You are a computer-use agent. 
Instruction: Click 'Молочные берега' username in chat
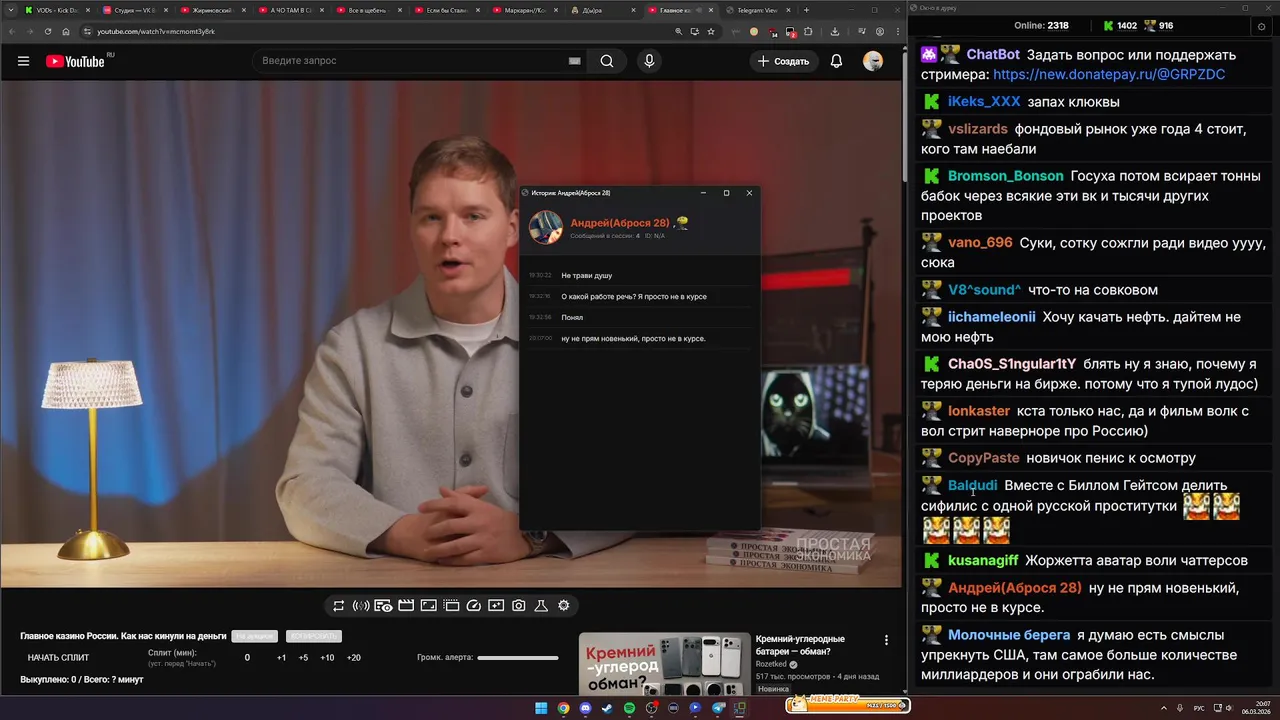point(1009,635)
